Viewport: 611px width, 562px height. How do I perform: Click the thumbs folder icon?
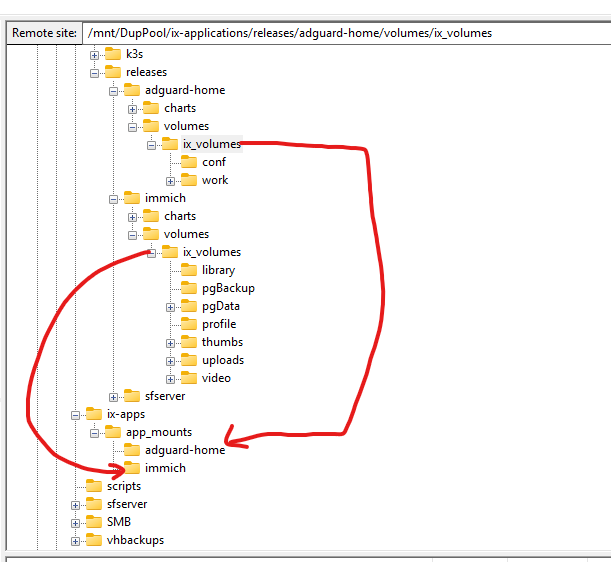coord(189,342)
